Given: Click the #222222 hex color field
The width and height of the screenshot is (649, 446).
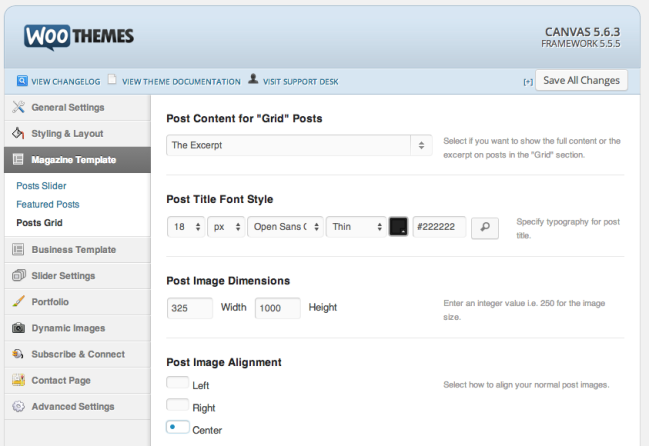Looking at the screenshot, I should click(439, 227).
